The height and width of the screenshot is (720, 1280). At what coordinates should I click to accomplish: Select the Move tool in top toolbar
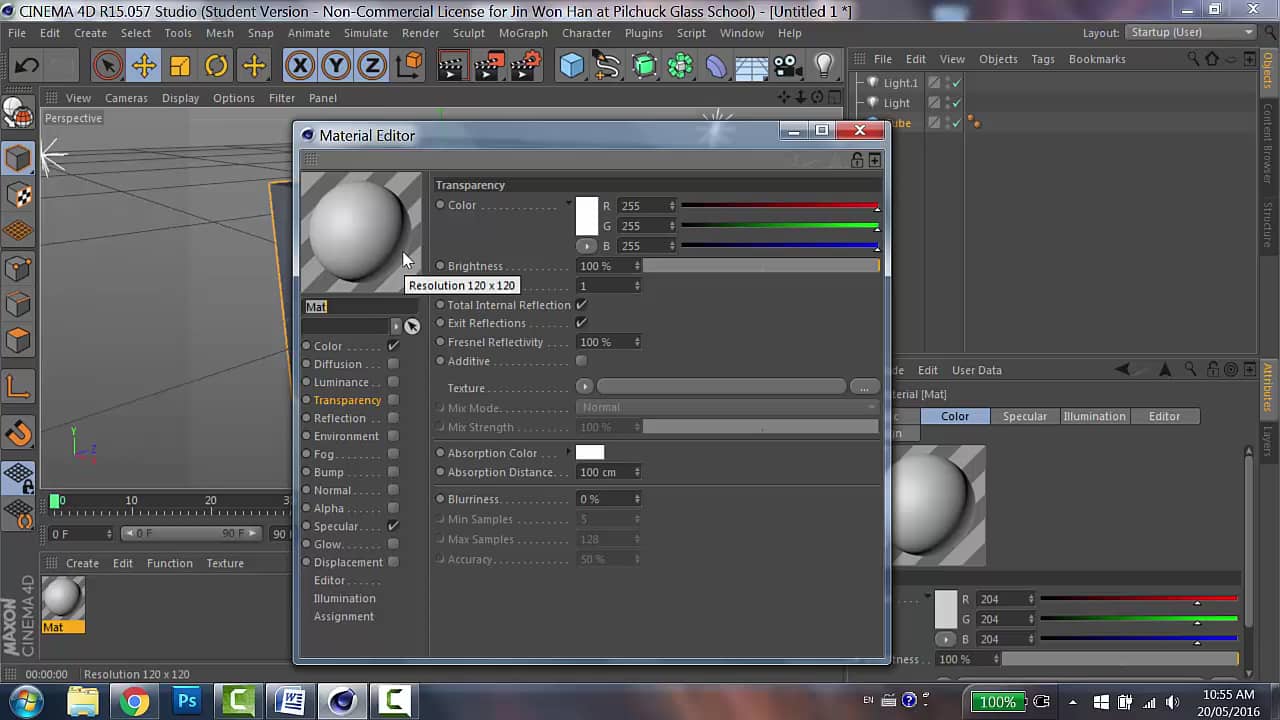144,66
